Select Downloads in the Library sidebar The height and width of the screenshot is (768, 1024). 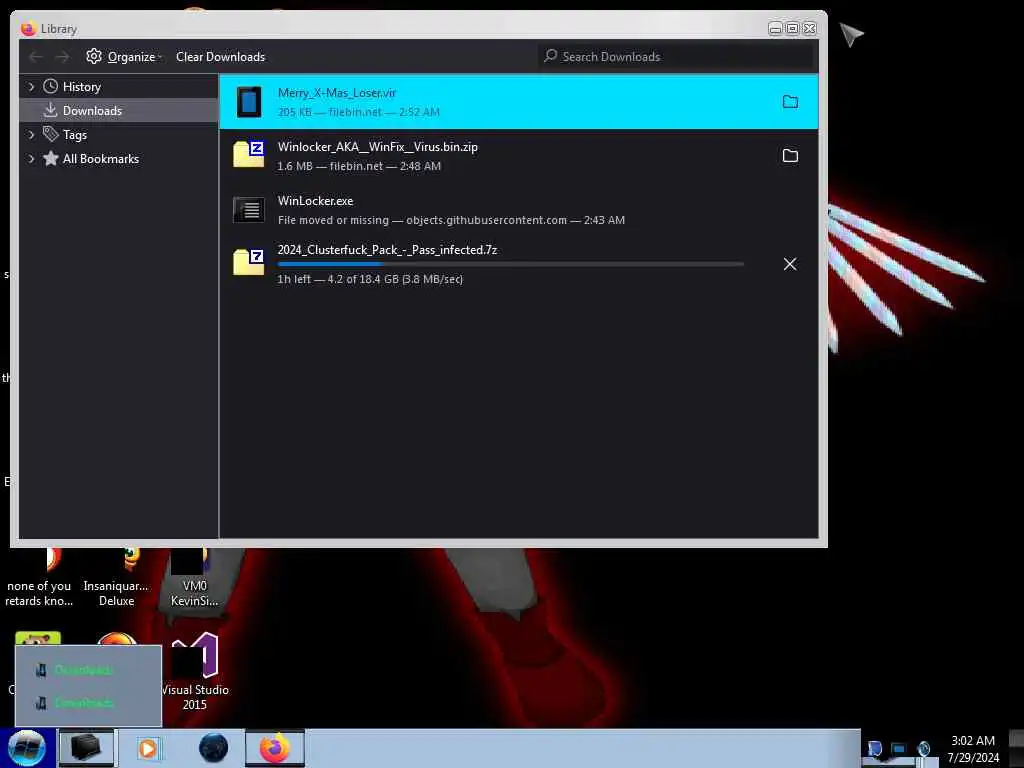(119, 110)
